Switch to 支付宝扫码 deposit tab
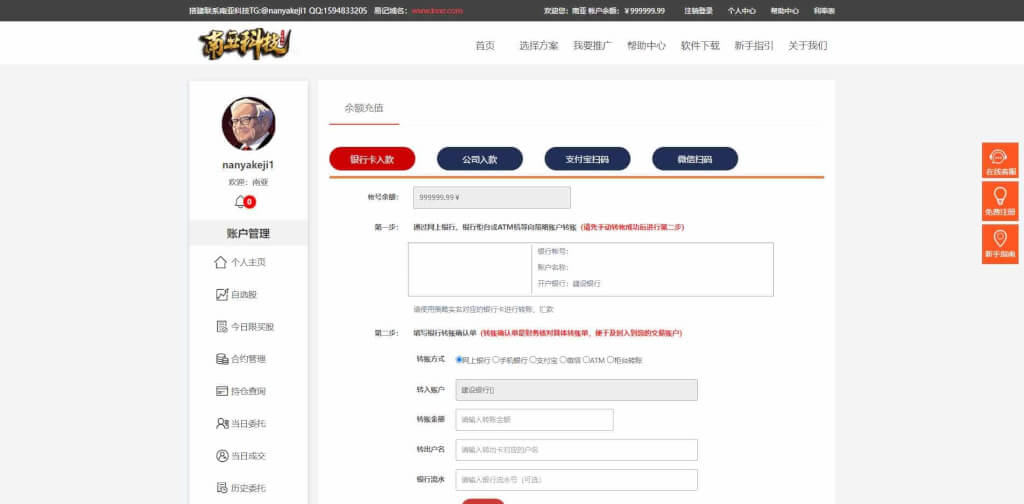 [x=588, y=159]
